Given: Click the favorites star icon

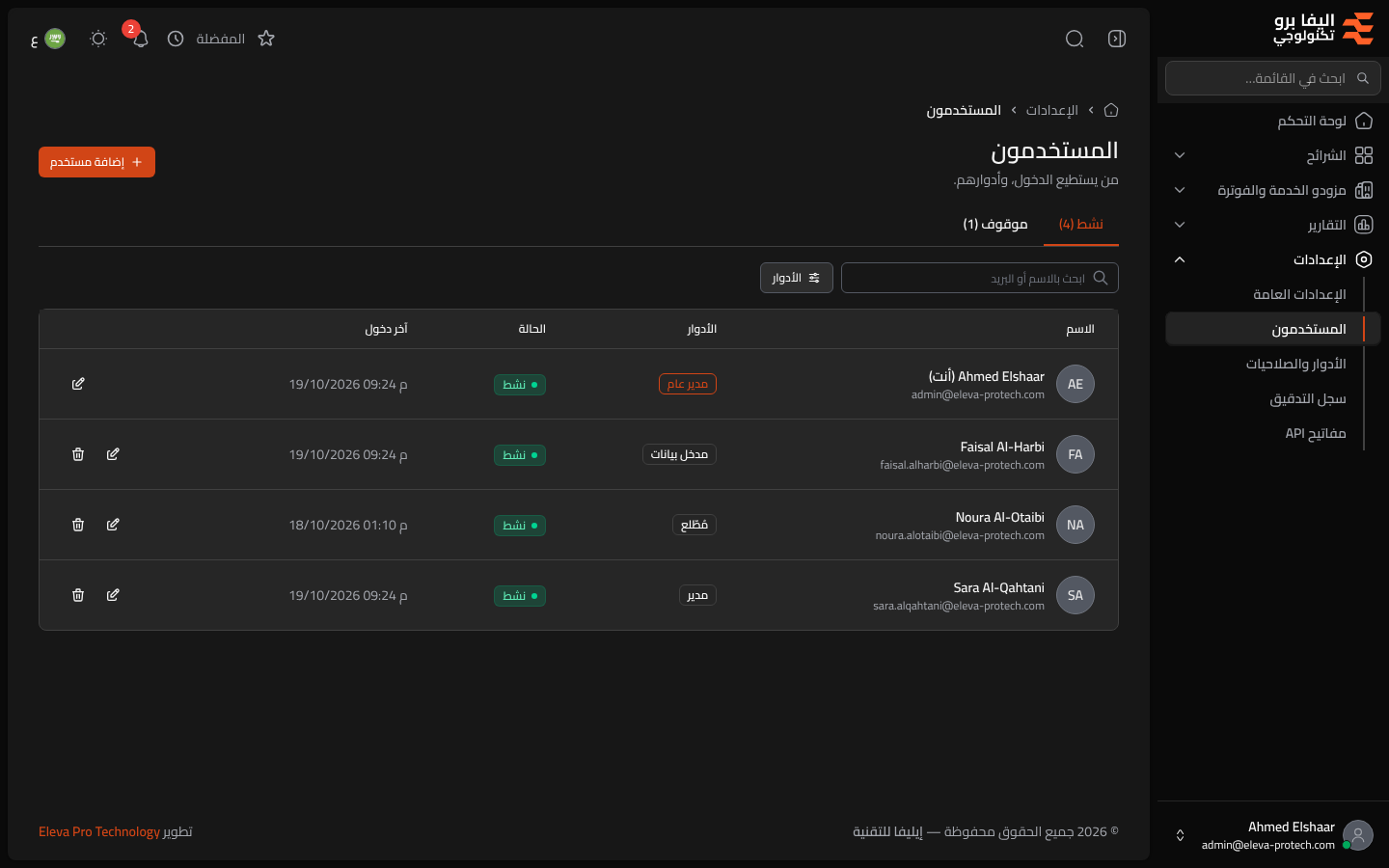Looking at the screenshot, I should pyautogui.click(x=266, y=39).
